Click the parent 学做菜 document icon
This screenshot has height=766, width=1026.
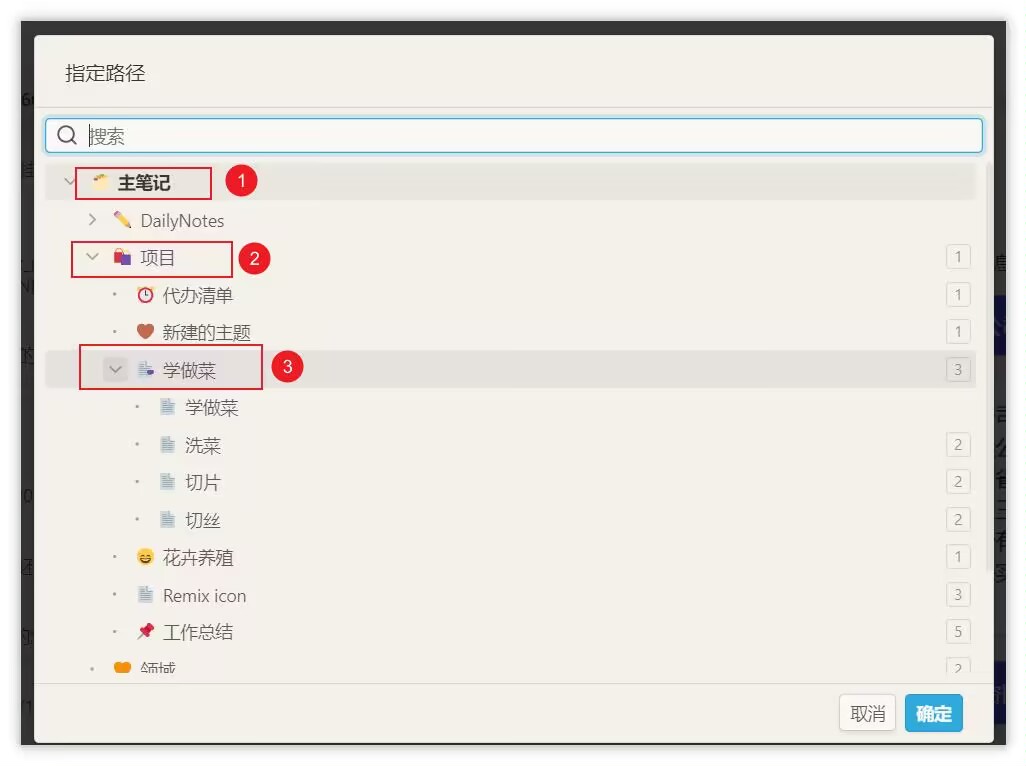pyautogui.click(x=145, y=370)
